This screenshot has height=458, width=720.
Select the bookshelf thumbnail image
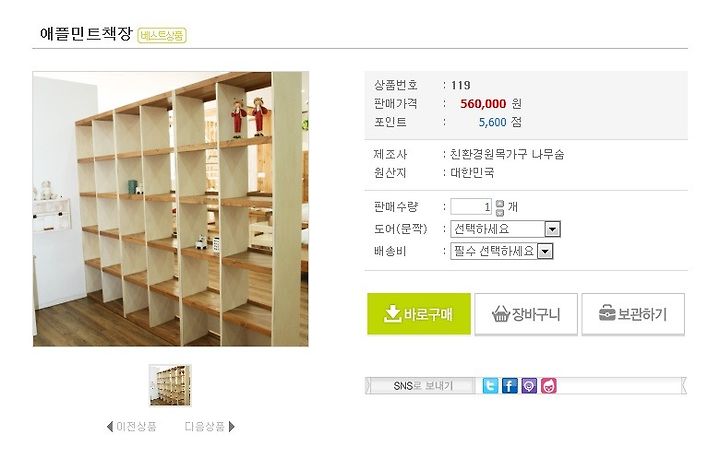click(x=170, y=385)
